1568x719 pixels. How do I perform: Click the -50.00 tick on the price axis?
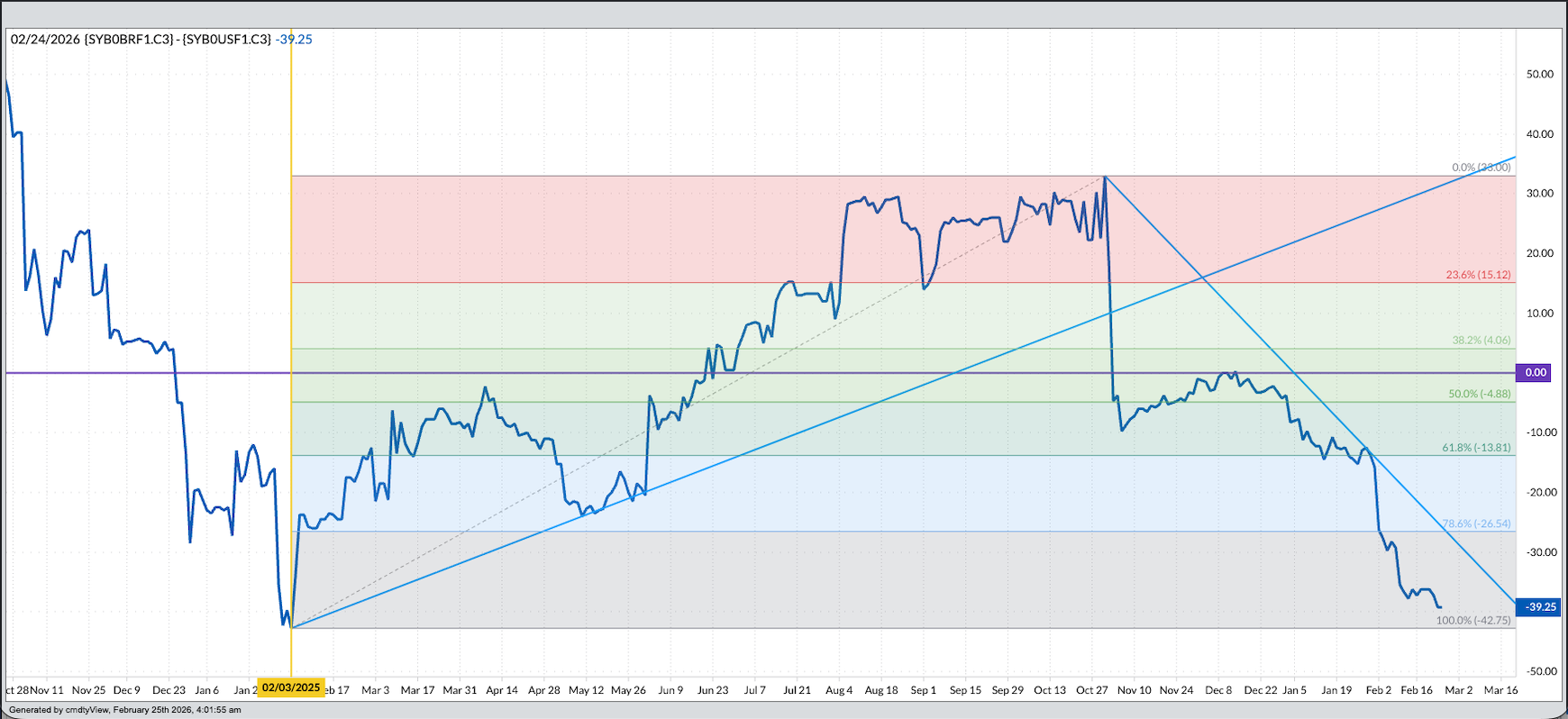pos(1539,671)
